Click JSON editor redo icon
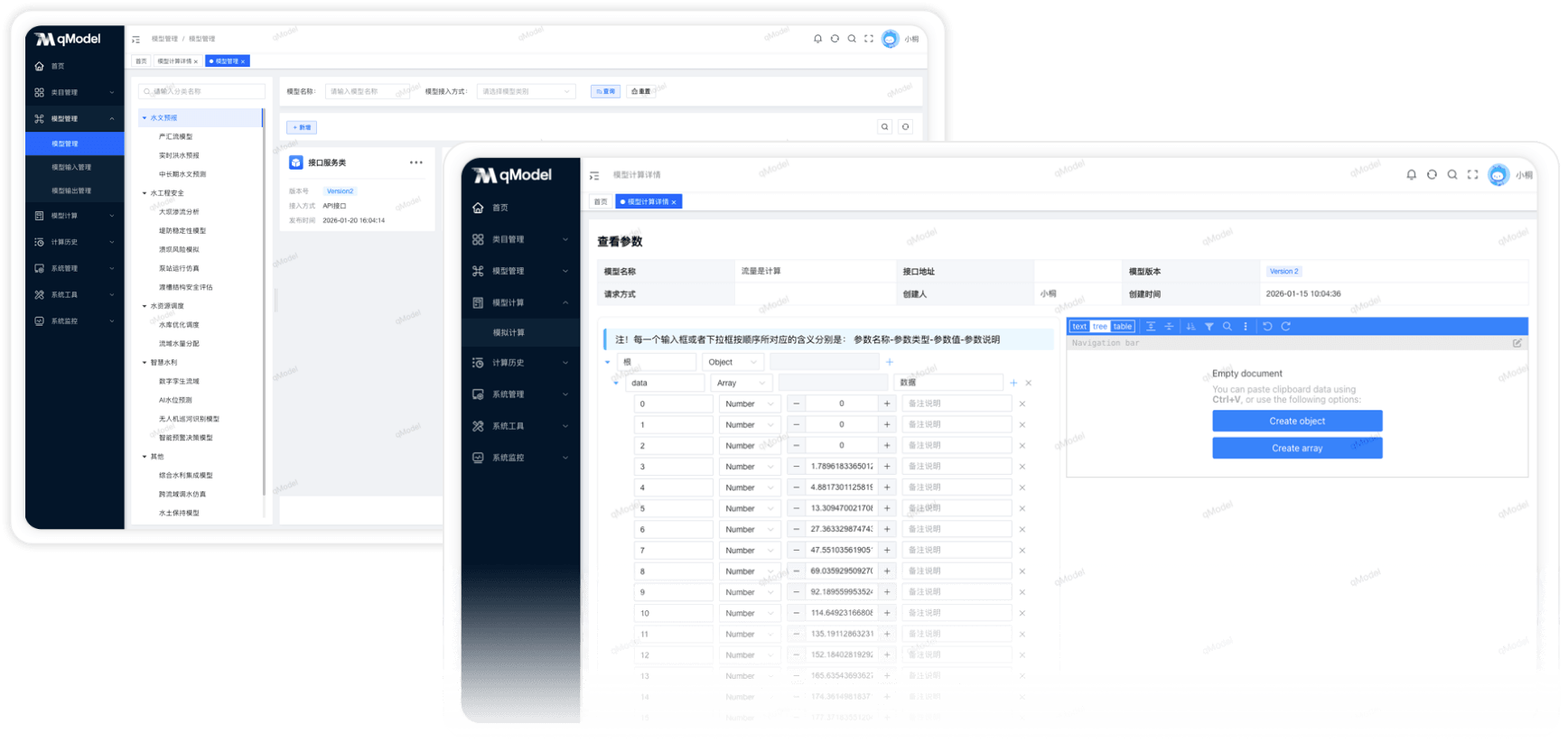This screenshot has height=742, width=1568. [x=1285, y=327]
